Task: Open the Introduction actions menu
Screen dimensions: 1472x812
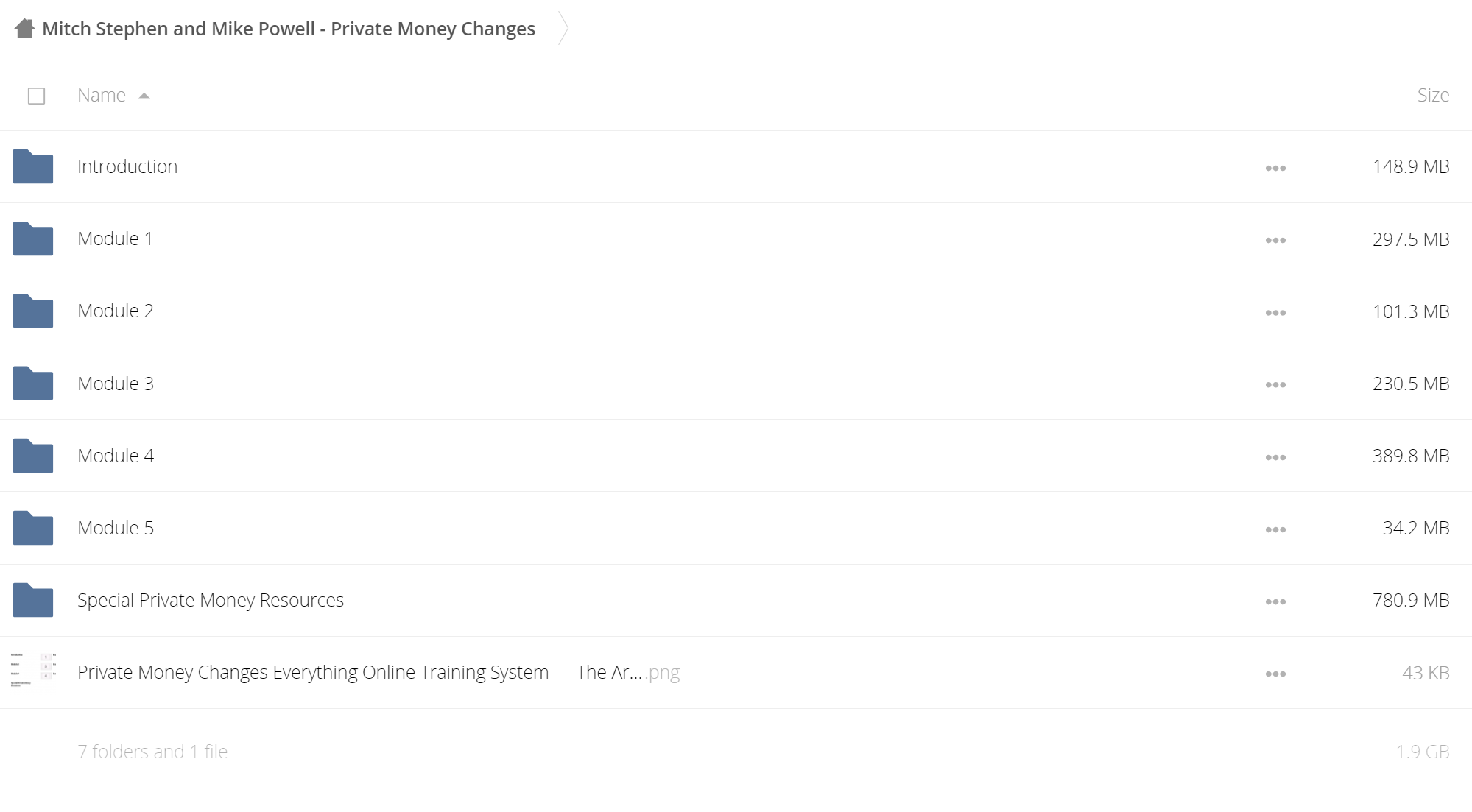Action: click(1275, 168)
